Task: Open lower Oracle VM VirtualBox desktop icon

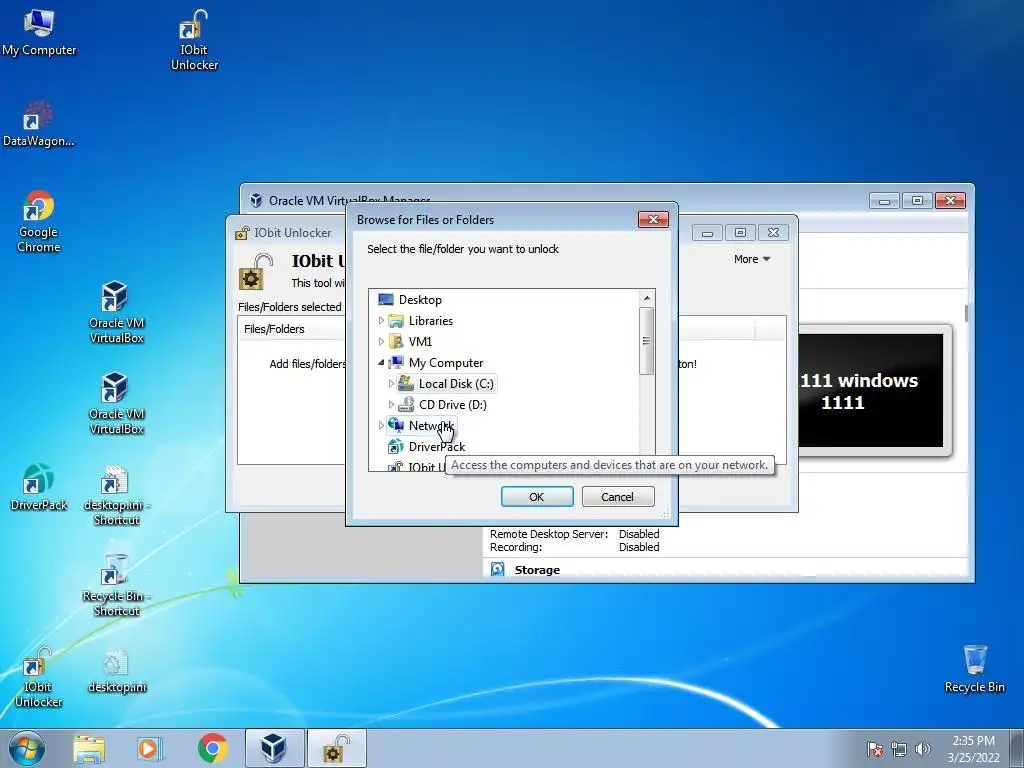Action: [x=116, y=403]
